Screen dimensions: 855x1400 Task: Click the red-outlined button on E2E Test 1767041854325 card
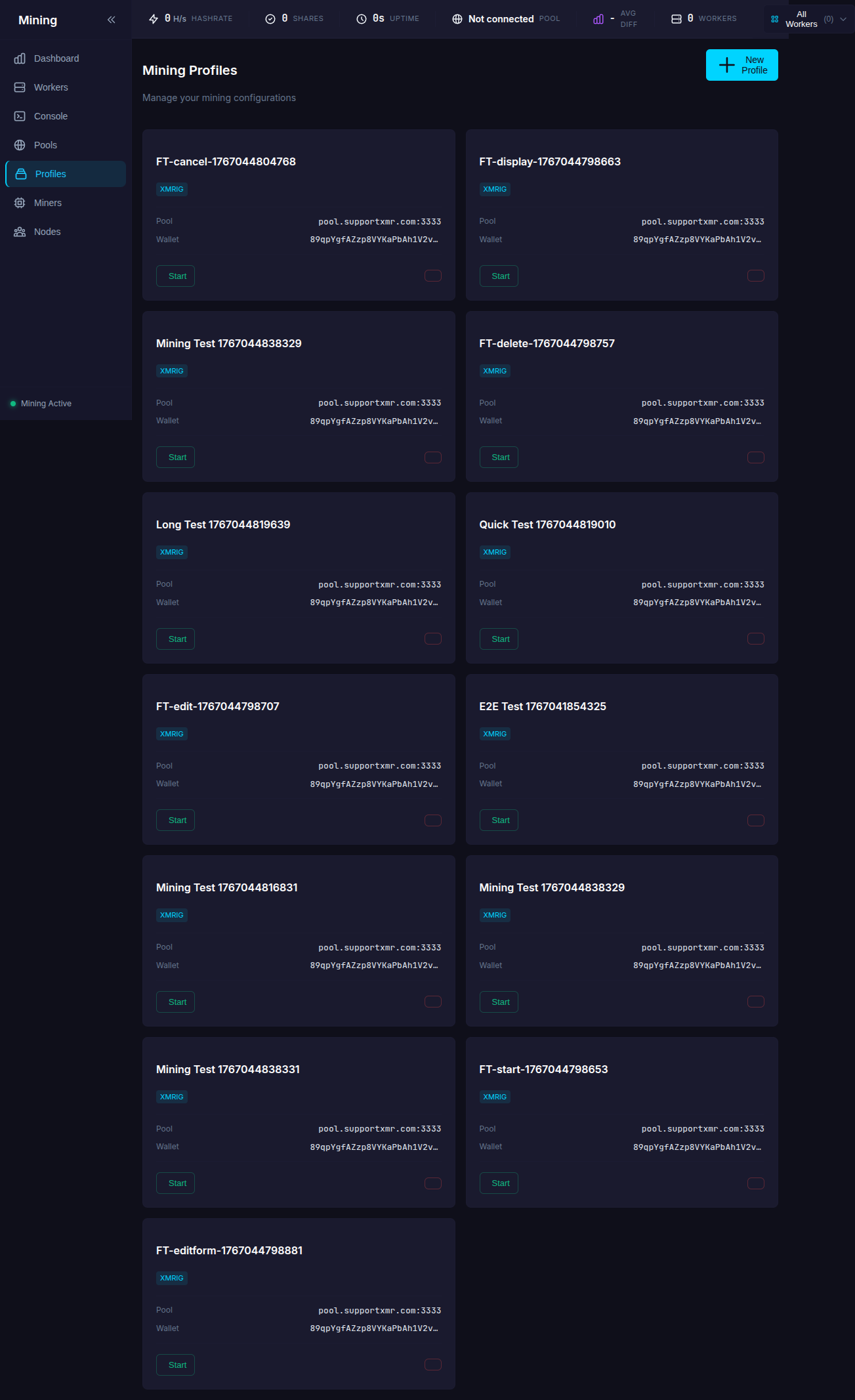coord(755,820)
